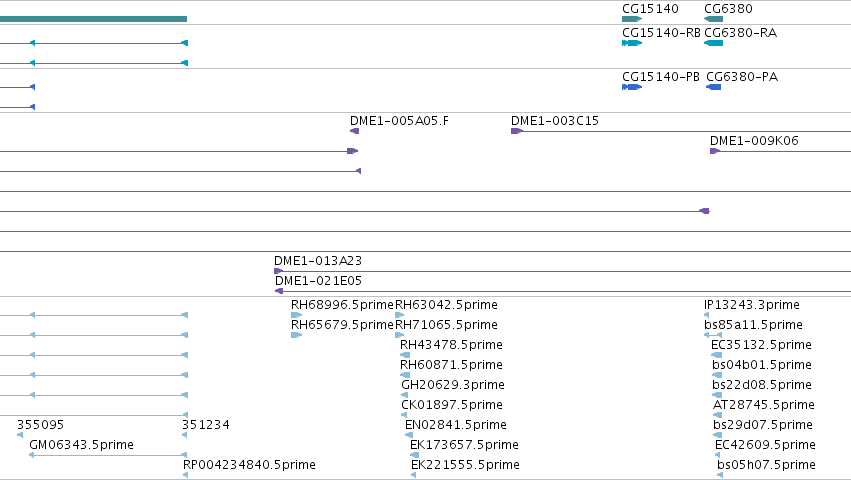Viewport: 851px width, 480px height.
Task: Click the EK221555.5prime label
Action: (x=465, y=465)
